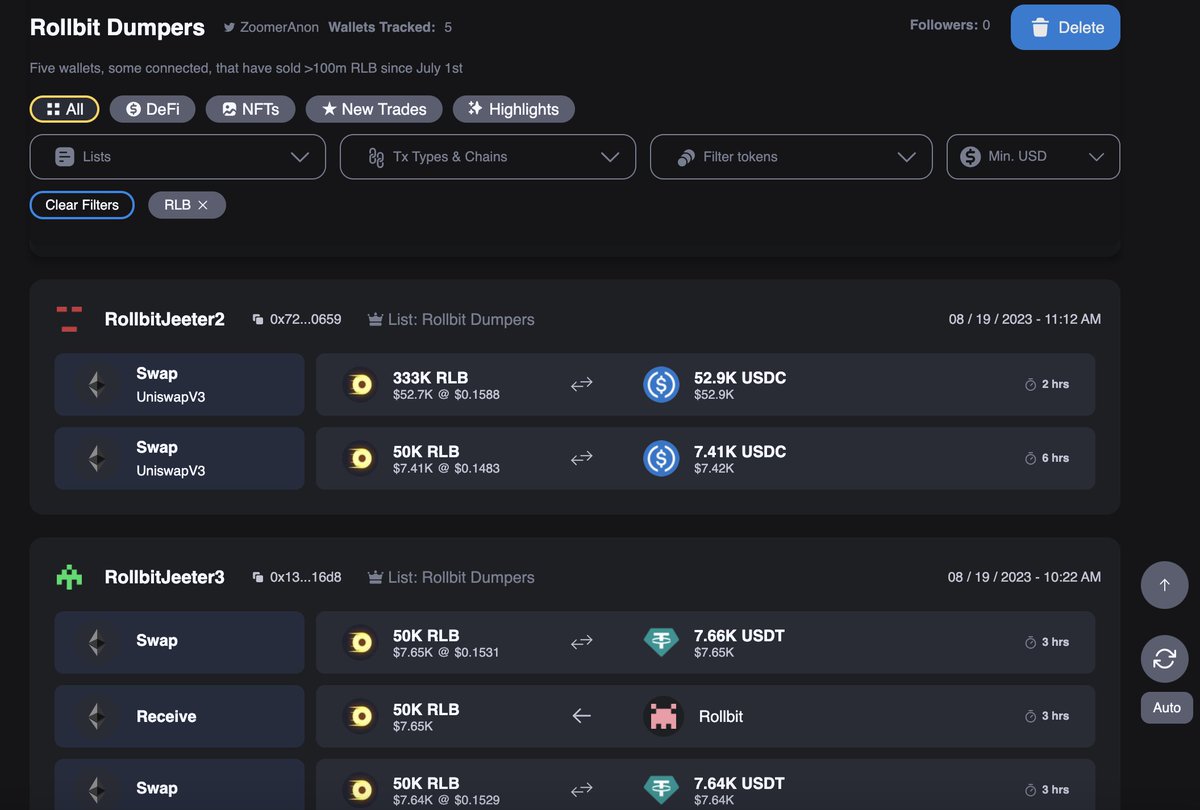
Task: Click RLB token icon beside $7.41K @ $0.1483
Action: (359, 458)
